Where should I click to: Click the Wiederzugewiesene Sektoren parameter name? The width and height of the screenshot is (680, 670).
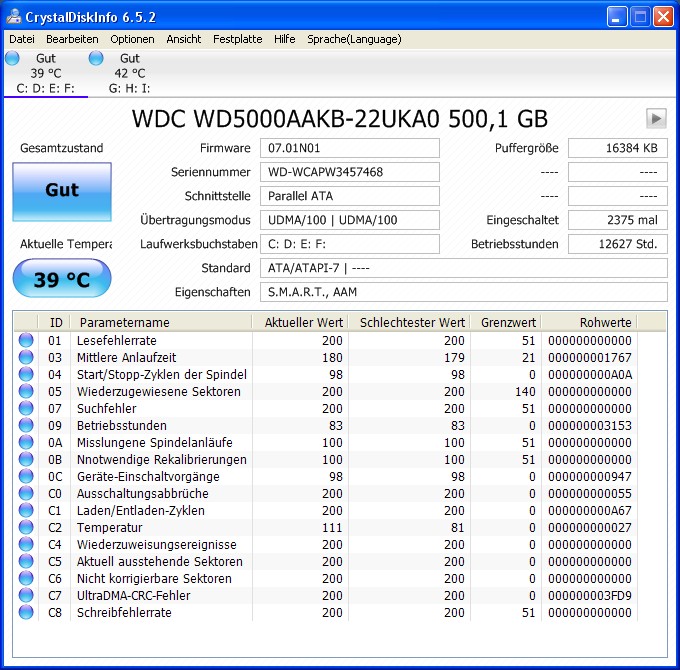158,392
